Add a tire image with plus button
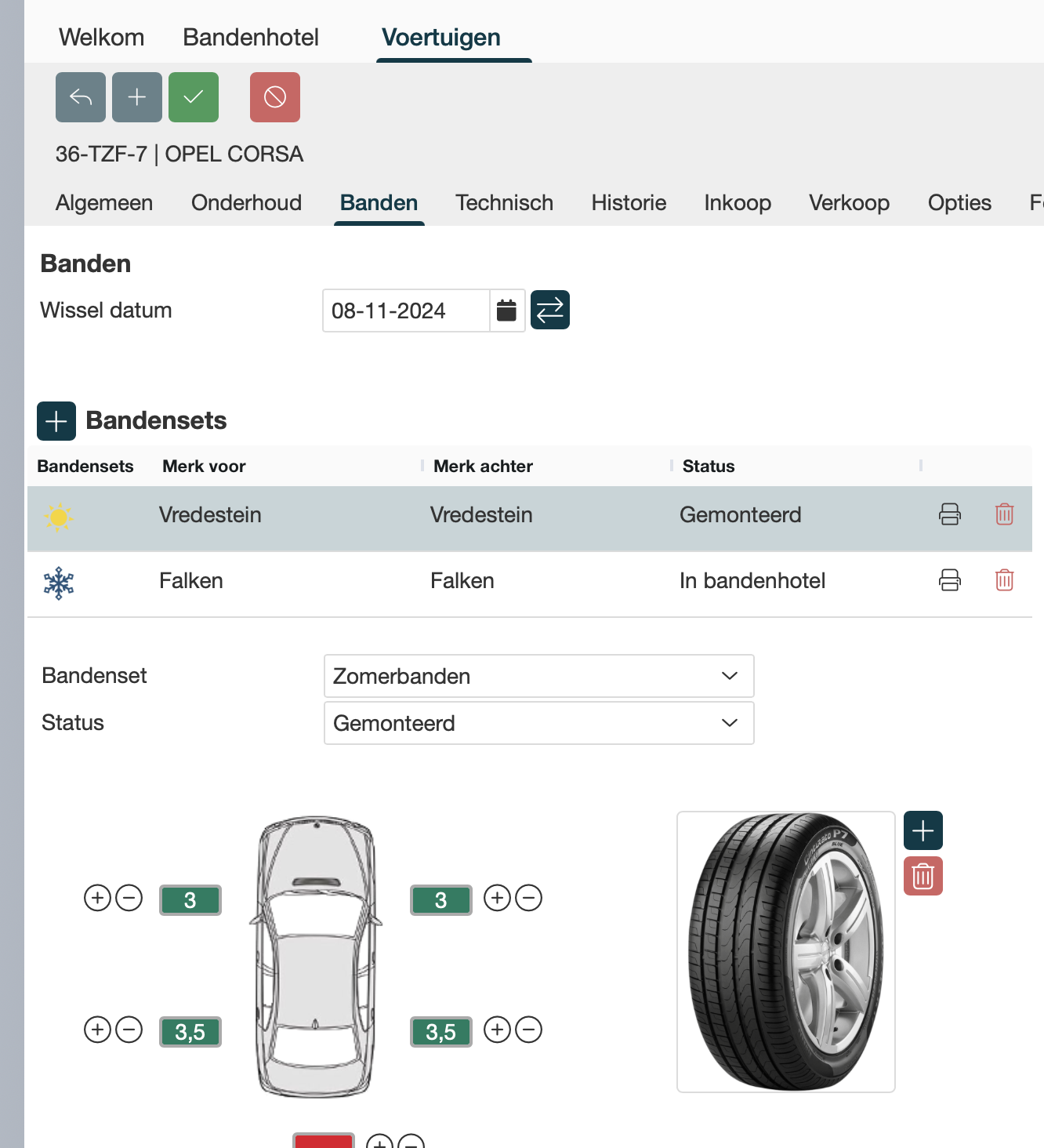The height and width of the screenshot is (1148, 1044). click(x=923, y=830)
